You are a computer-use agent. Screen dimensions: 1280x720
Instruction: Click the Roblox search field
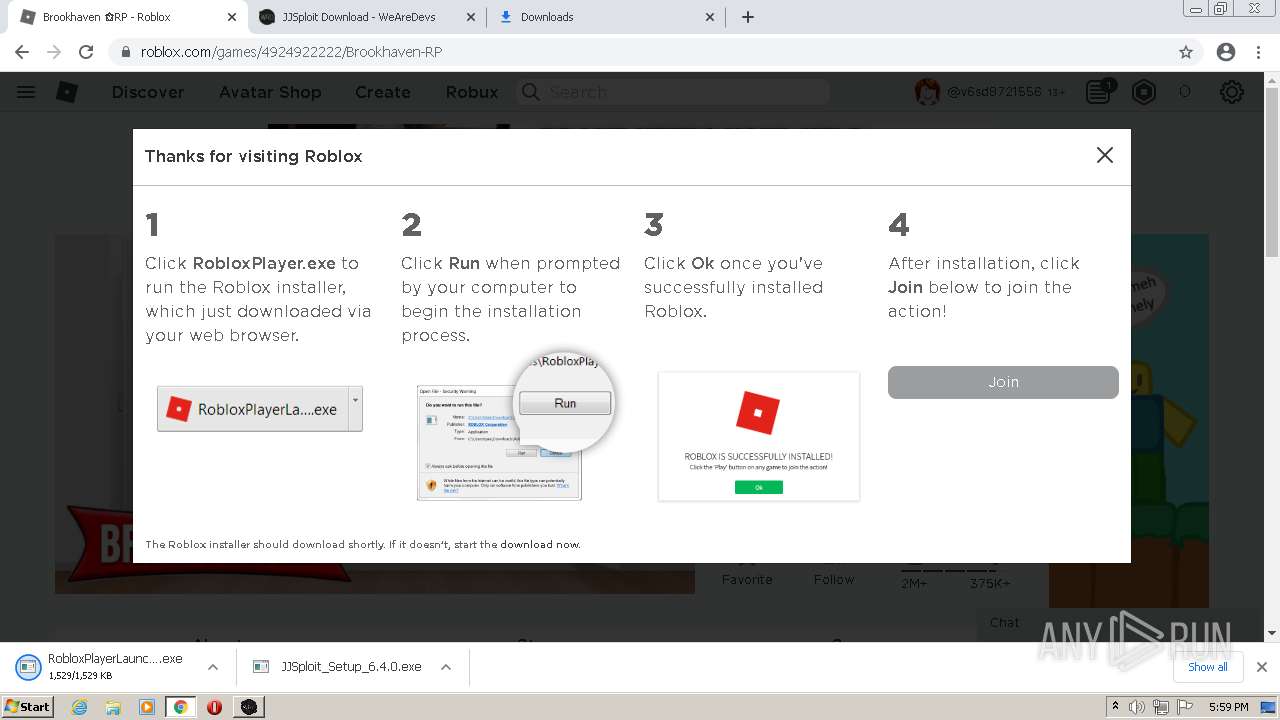673,92
